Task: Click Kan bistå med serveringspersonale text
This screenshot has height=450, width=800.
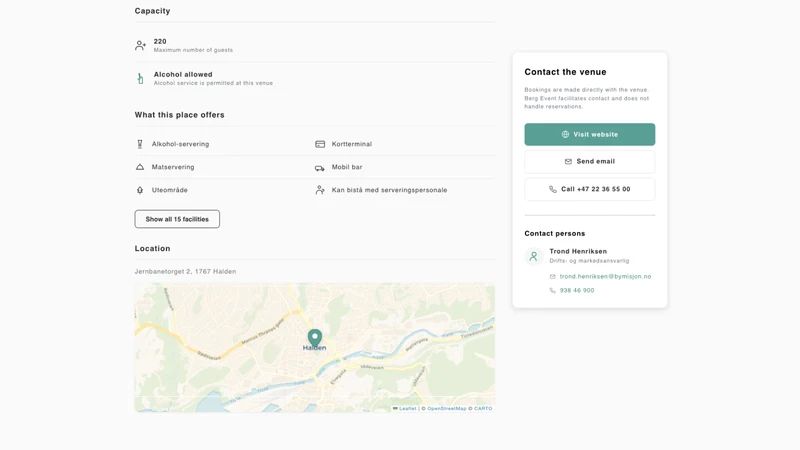Action: click(389, 190)
